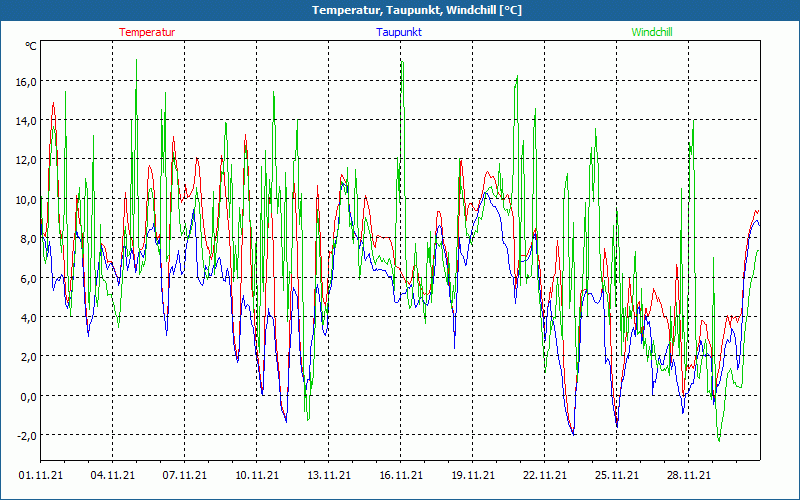
Task: Click the red Temperatur legend label
Action: [x=147, y=32]
